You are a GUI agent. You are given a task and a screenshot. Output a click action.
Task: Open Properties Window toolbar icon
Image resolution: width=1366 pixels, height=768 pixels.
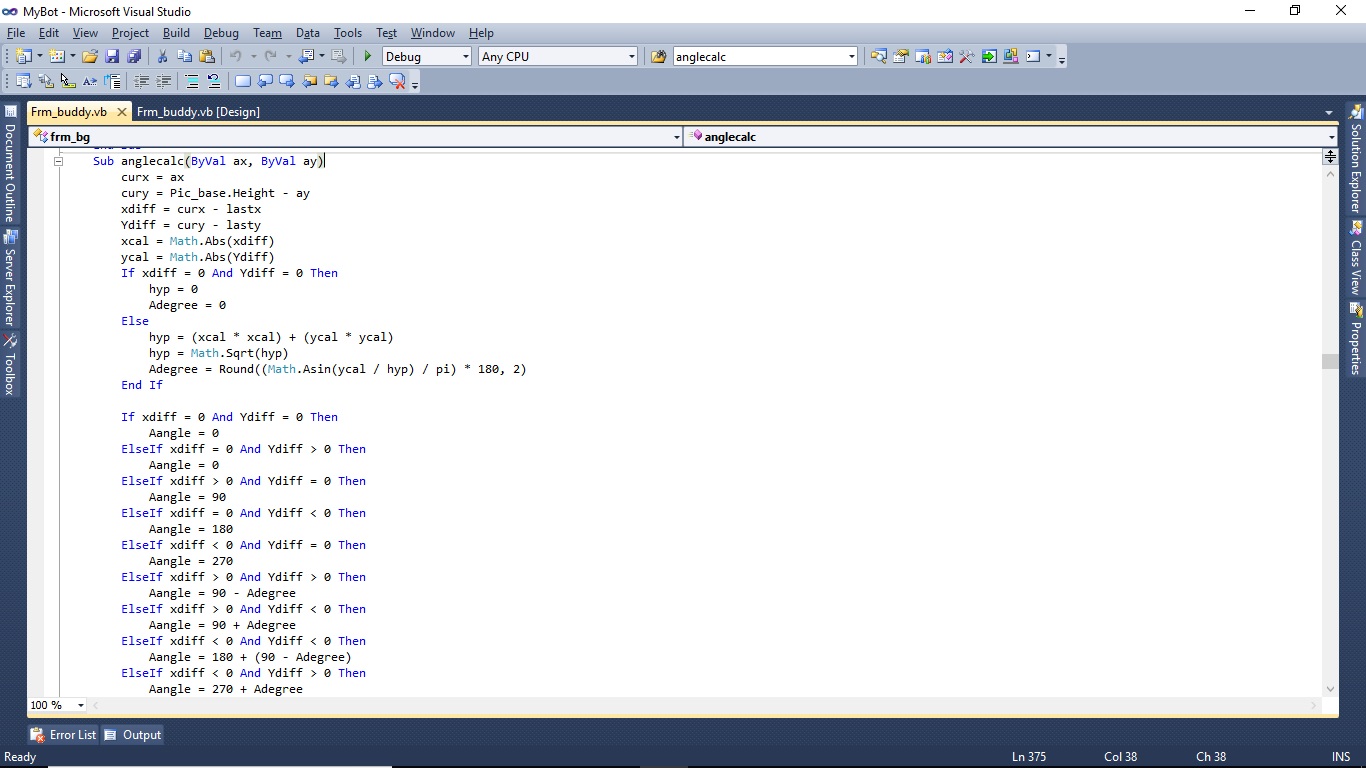tap(900, 56)
